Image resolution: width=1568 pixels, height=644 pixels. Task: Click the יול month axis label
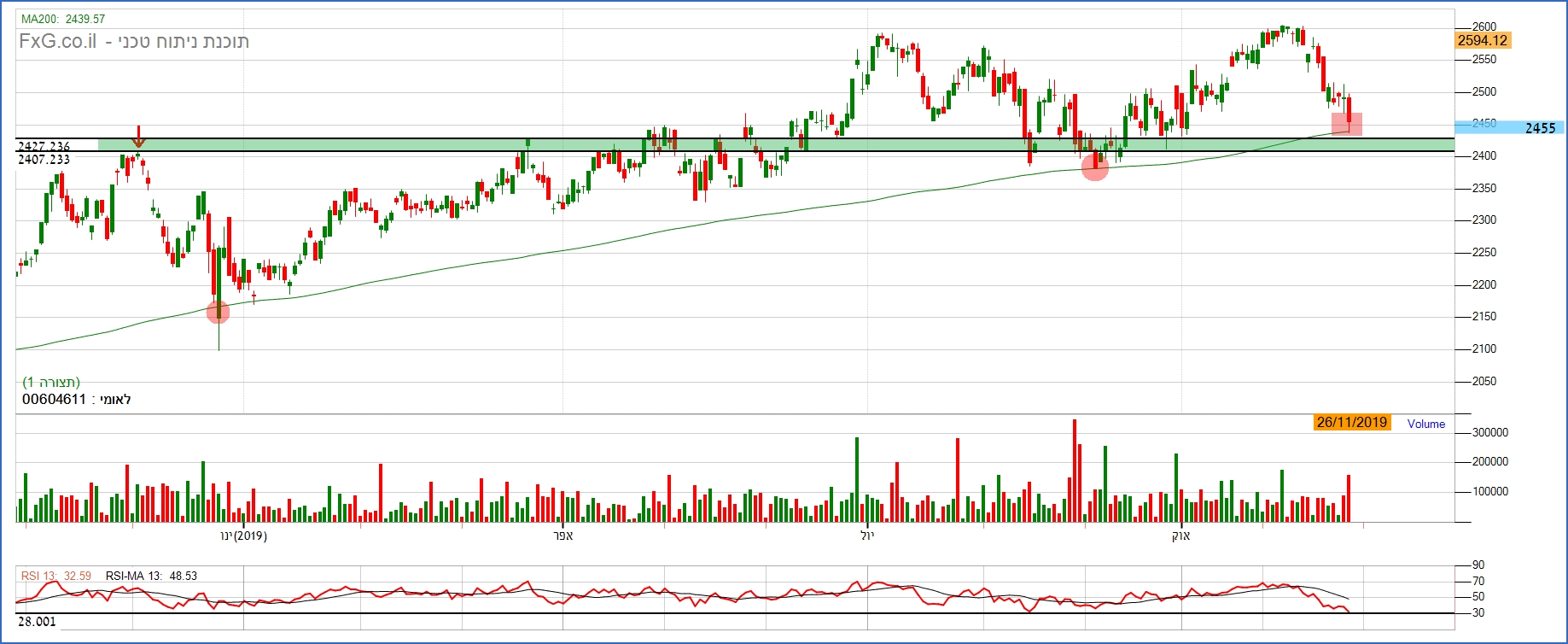click(868, 536)
